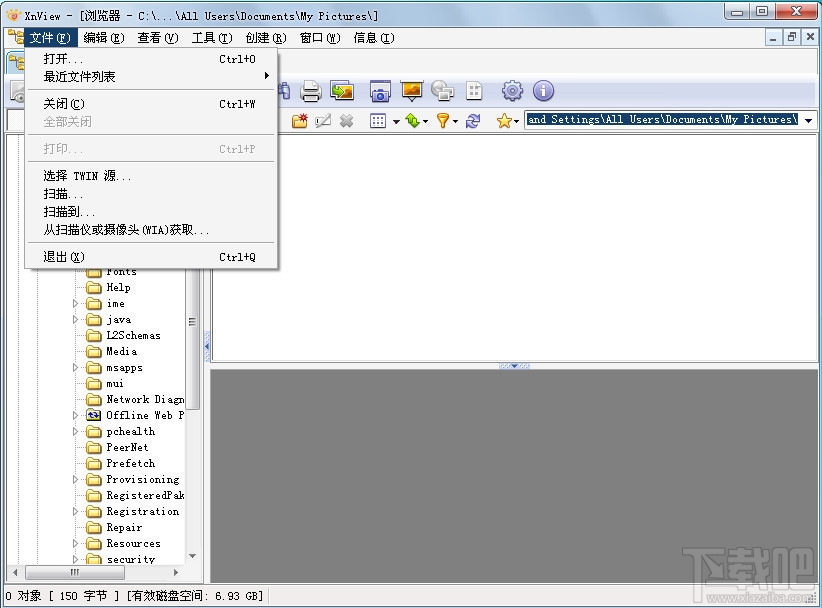This screenshot has width=822, height=608.
Task: Start slideshow using the green arrow image icon
Action: click(343, 91)
